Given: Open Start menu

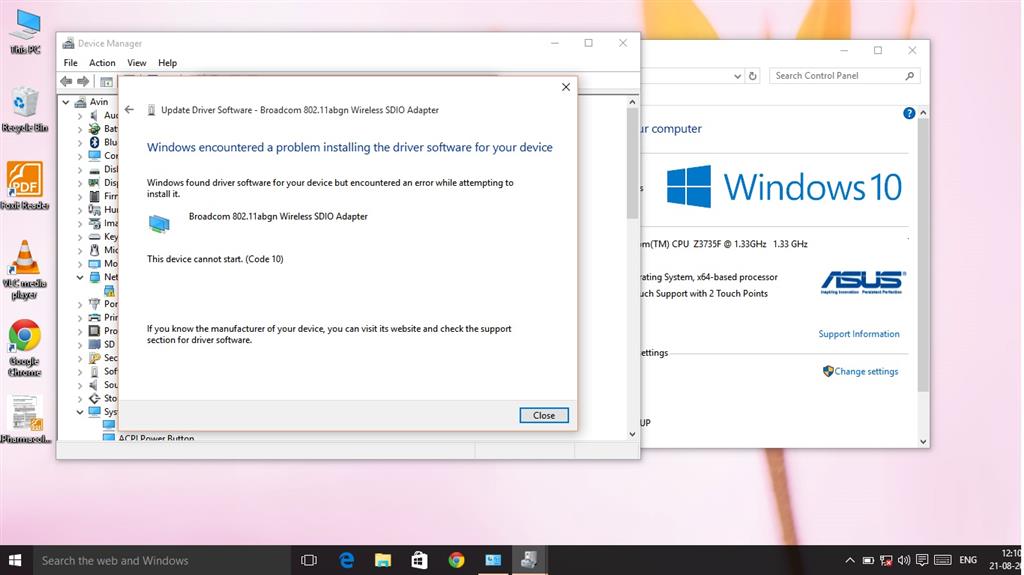Looking at the screenshot, I should click(x=15, y=560).
